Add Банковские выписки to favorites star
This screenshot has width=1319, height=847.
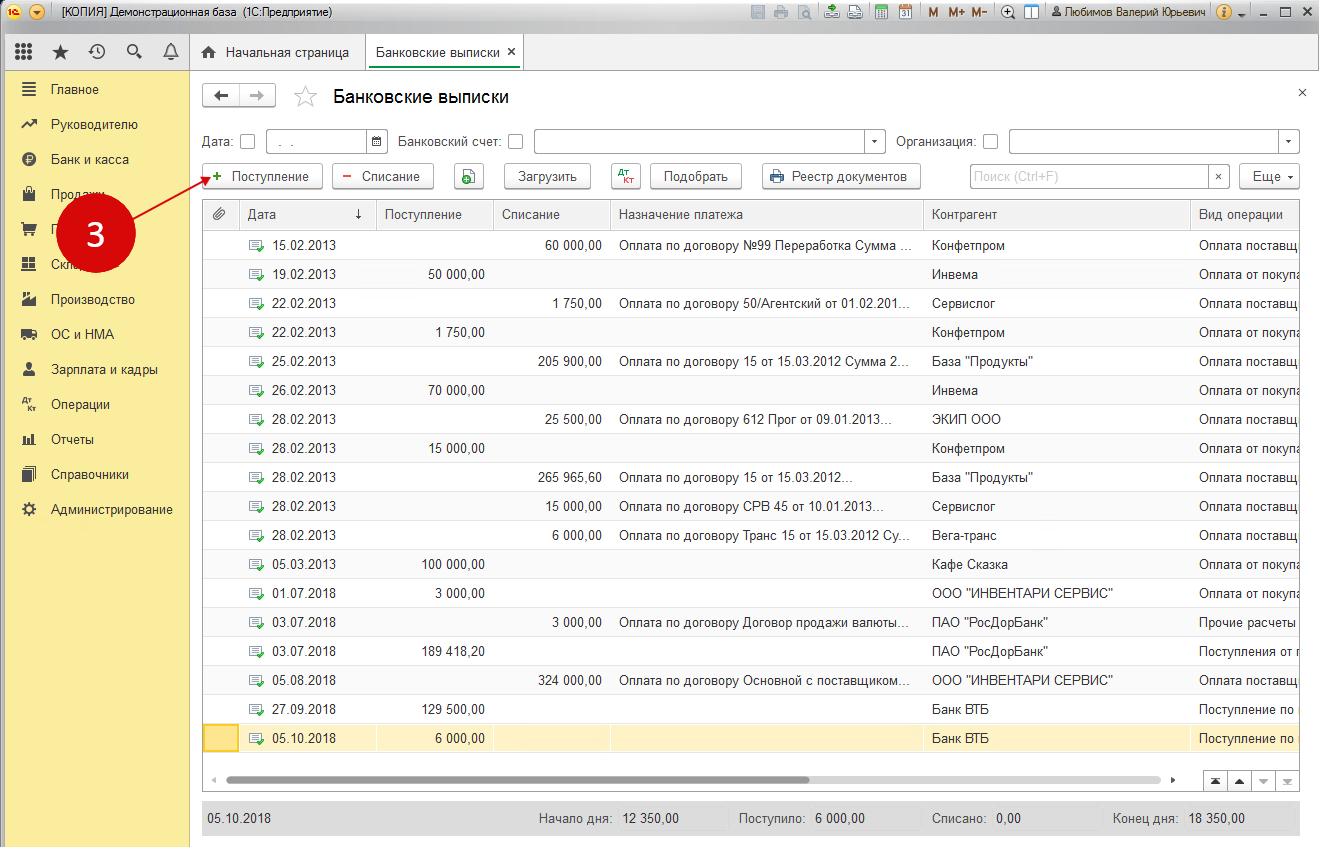click(x=306, y=97)
